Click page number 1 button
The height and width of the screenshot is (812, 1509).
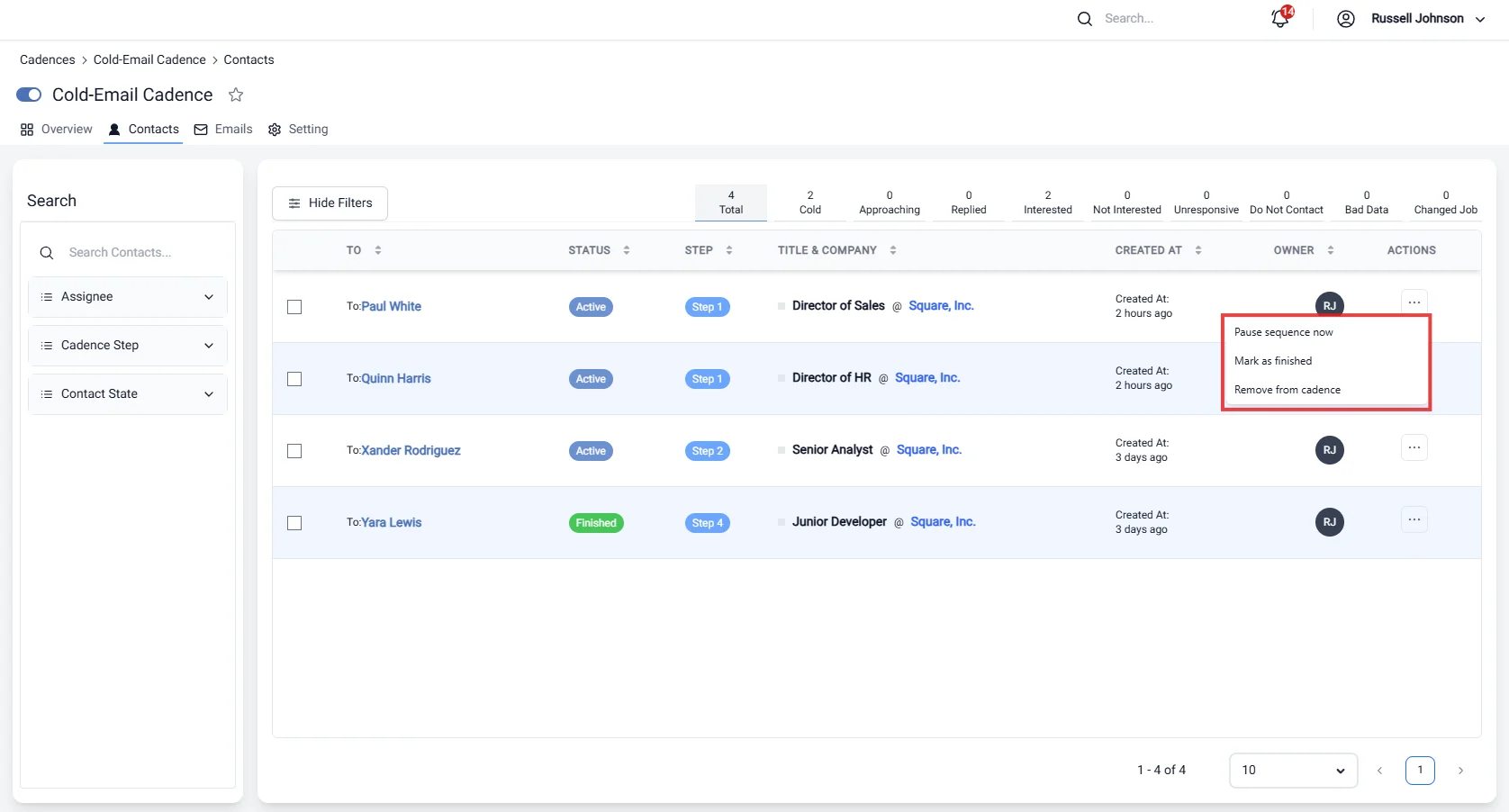pos(1420,771)
